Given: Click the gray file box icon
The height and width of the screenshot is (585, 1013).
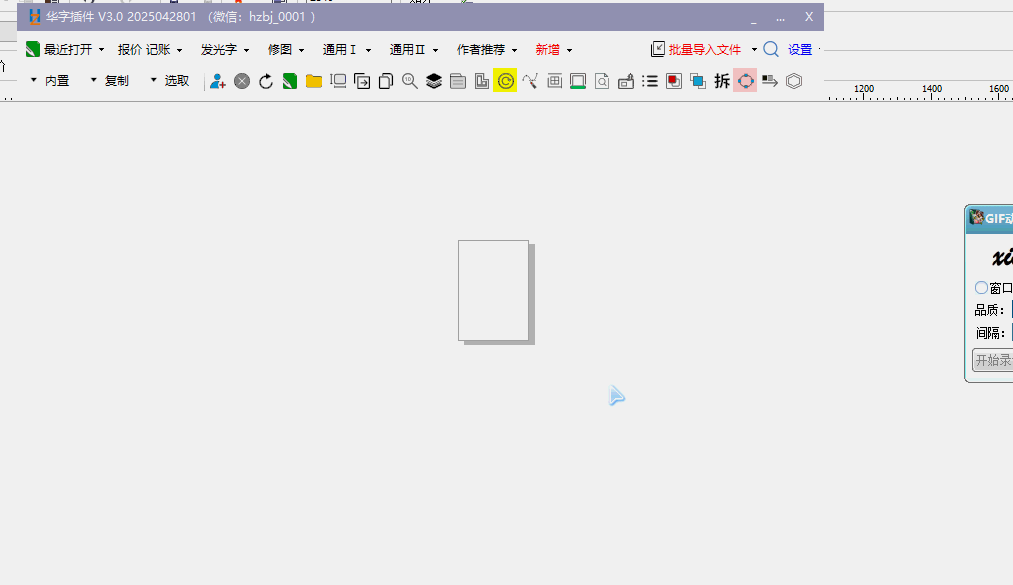Looking at the screenshot, I should point(458,81).
